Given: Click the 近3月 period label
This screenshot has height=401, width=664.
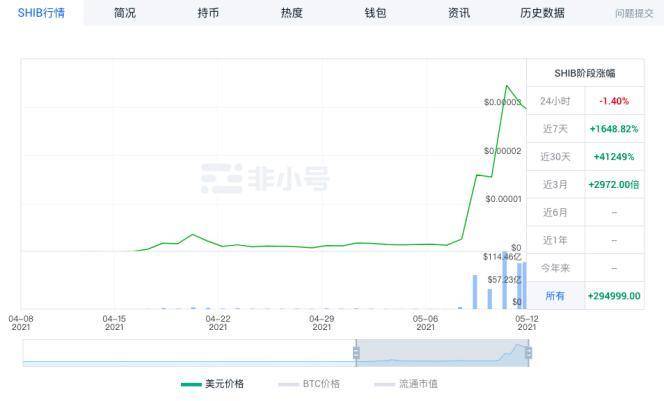Looking at the screenshot, I should click(x=555, y=185).
